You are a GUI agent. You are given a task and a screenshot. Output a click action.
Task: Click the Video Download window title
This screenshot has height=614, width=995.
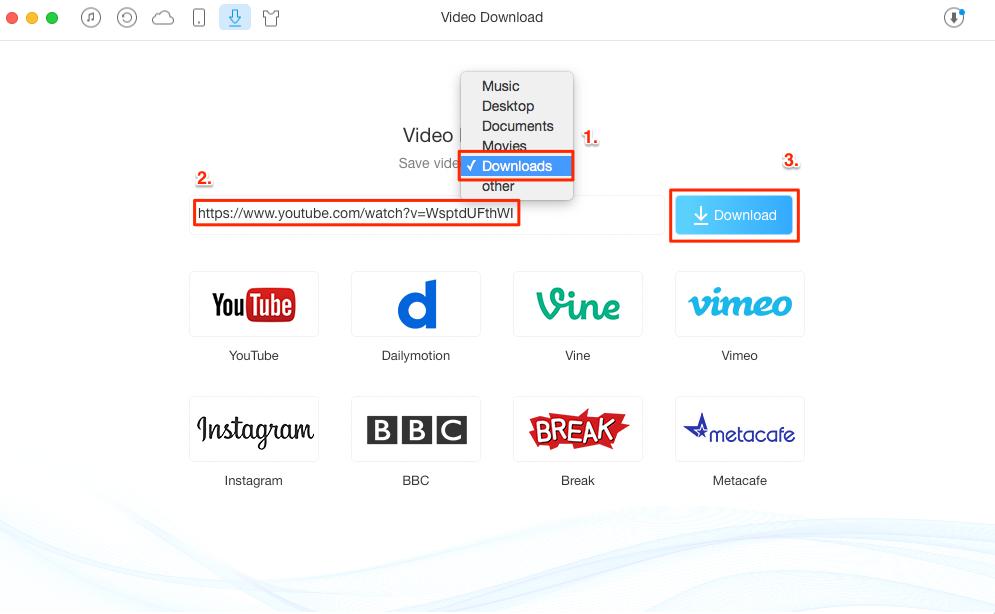[x=492, y=18]
